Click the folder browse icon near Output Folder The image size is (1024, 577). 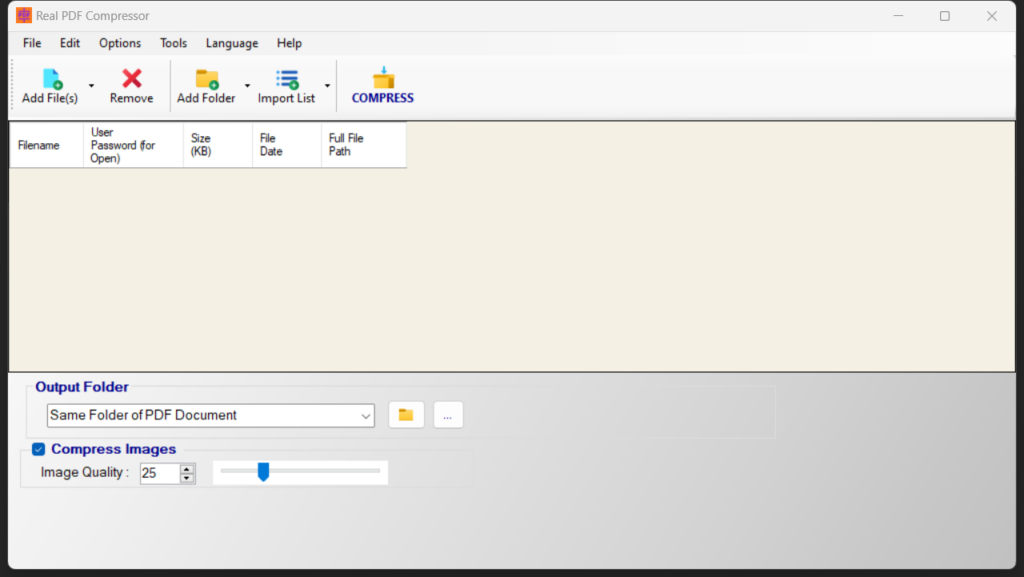[x=406, y=414]
